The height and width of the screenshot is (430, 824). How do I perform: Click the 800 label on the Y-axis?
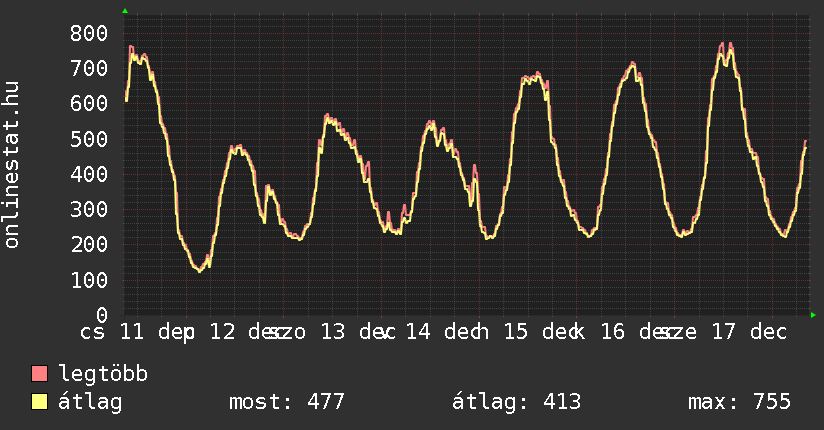[89, 33]
